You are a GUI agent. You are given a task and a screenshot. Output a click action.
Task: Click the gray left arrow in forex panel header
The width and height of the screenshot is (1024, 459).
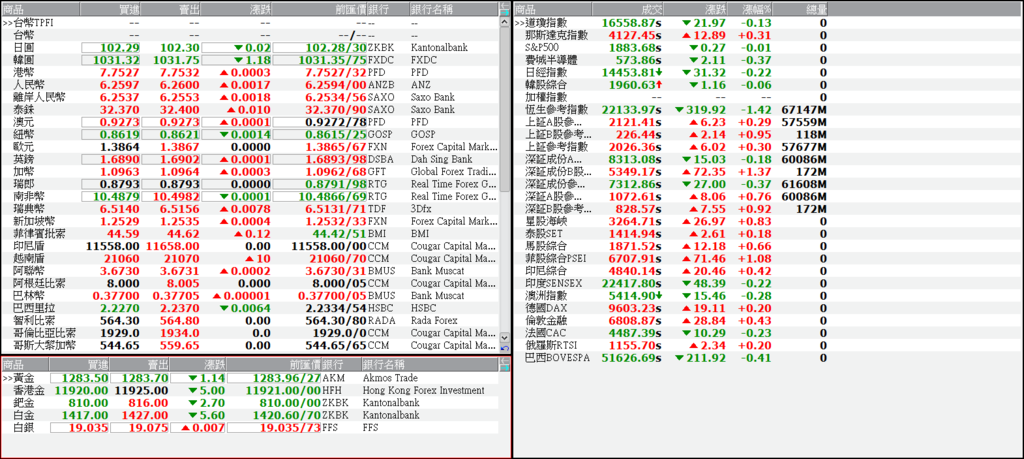[x=504, y=5]
